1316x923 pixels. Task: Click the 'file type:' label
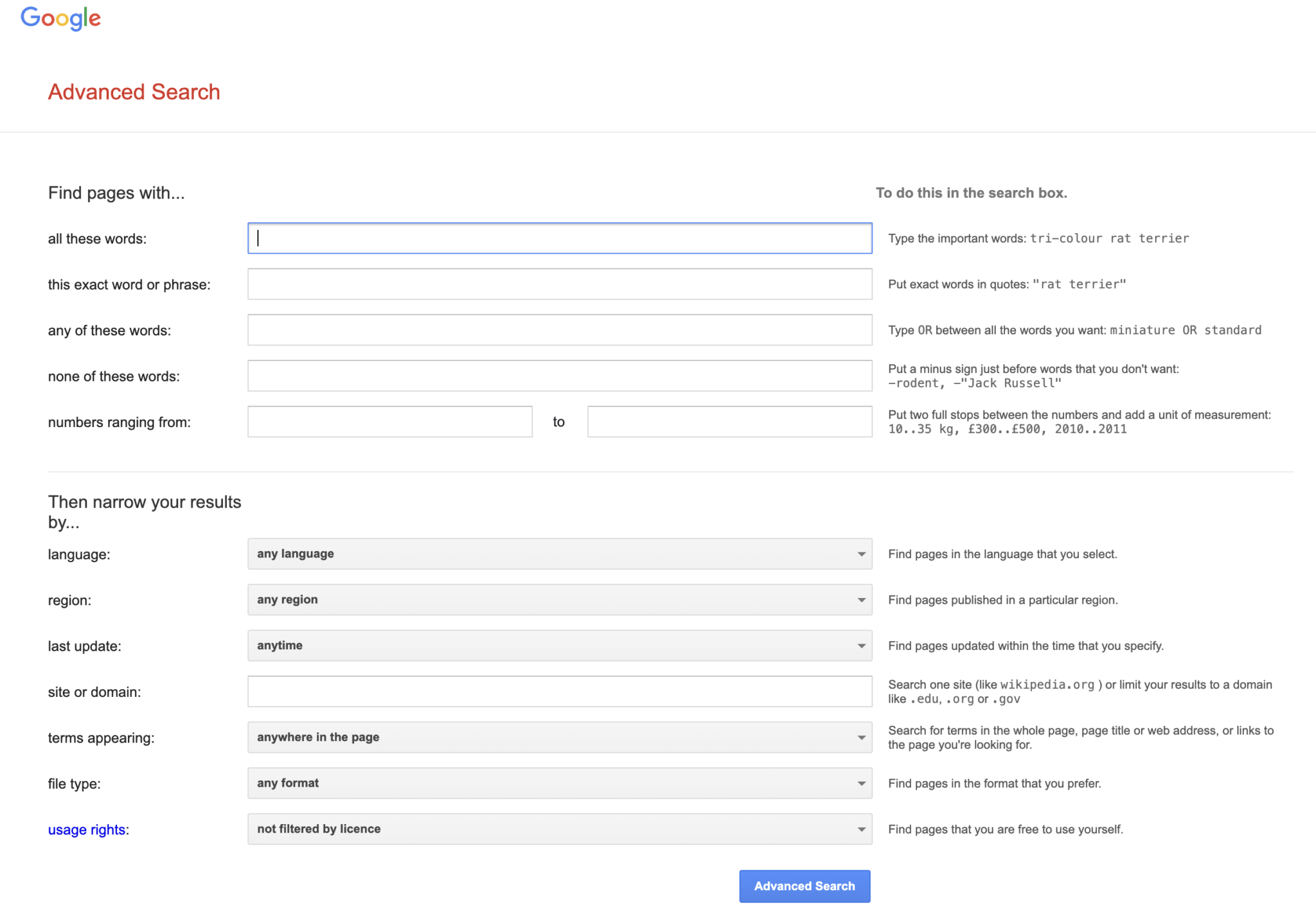[74, 784]
